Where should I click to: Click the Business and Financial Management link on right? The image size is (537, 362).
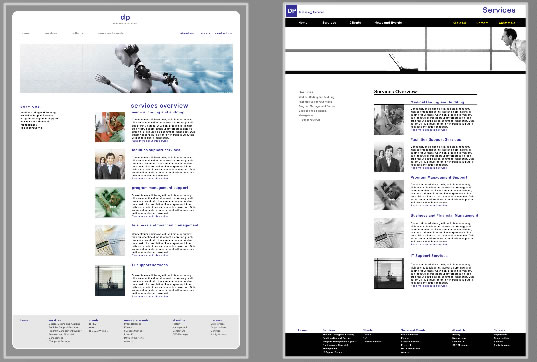(444, 215)
